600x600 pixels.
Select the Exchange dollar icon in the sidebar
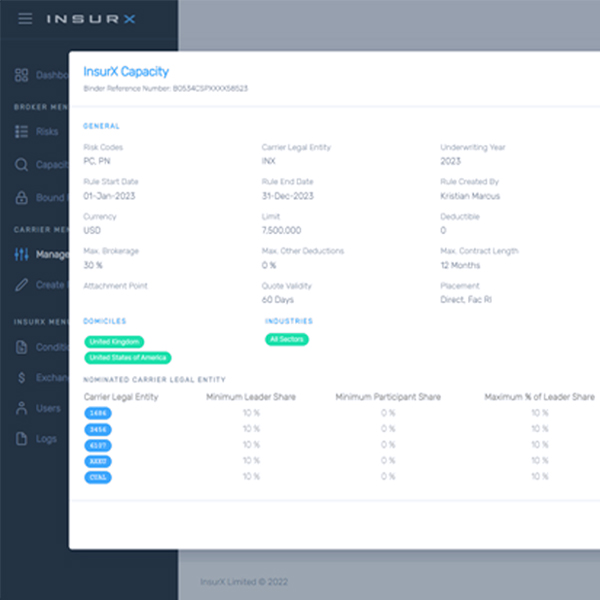coord(21,378)
